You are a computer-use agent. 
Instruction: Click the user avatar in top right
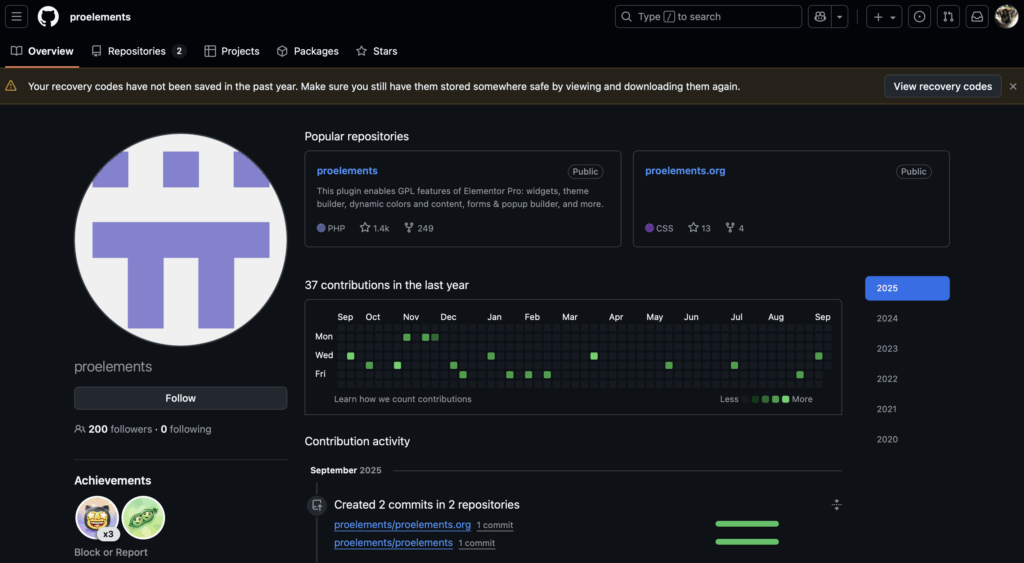tap(1006, 17)
